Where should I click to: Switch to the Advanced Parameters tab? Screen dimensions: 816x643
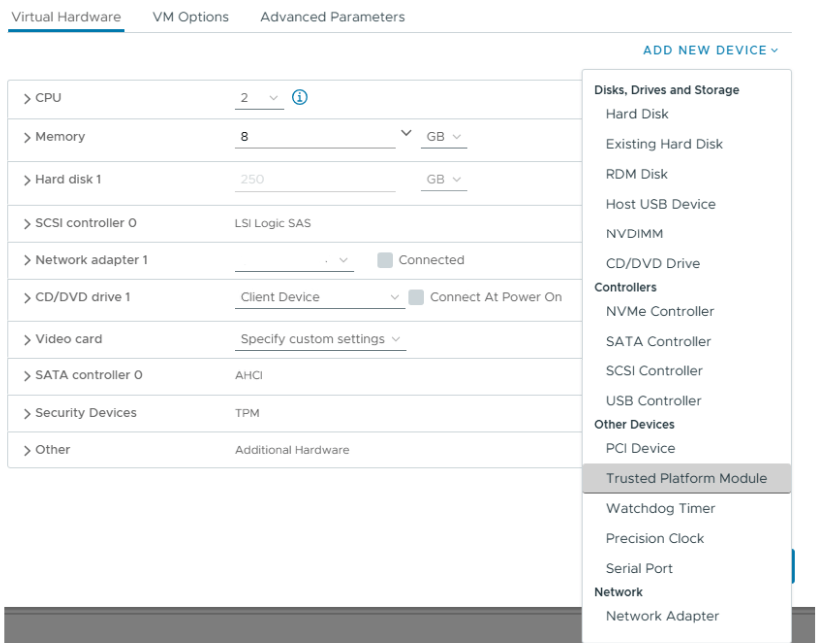tap(332, 17)
